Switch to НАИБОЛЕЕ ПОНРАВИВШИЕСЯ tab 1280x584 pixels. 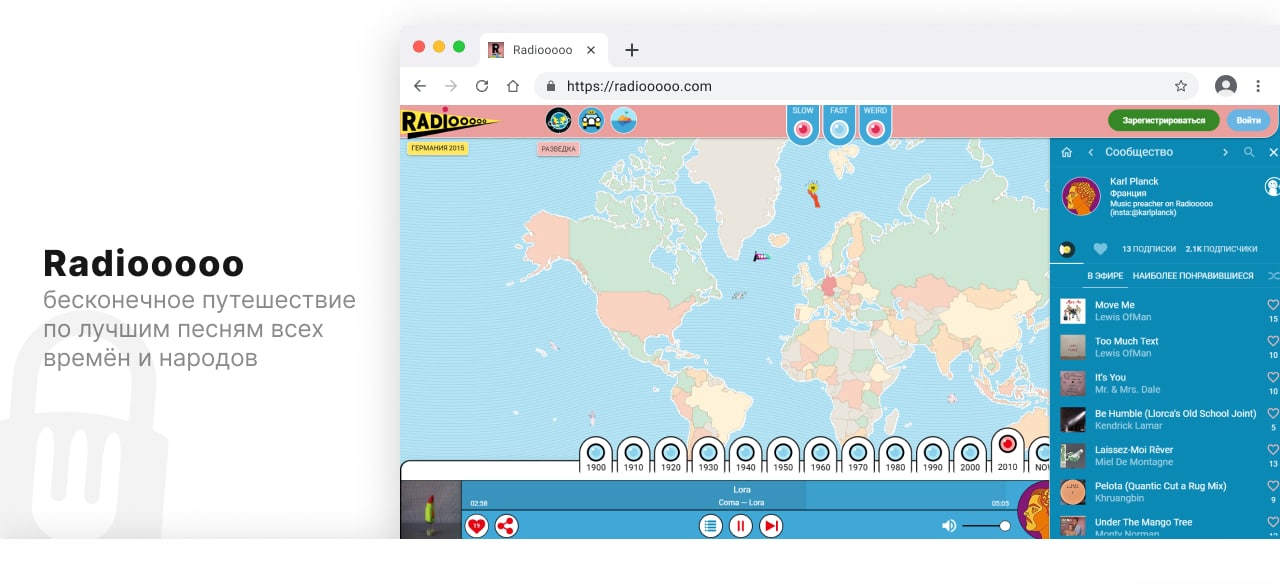point(1193,276)
